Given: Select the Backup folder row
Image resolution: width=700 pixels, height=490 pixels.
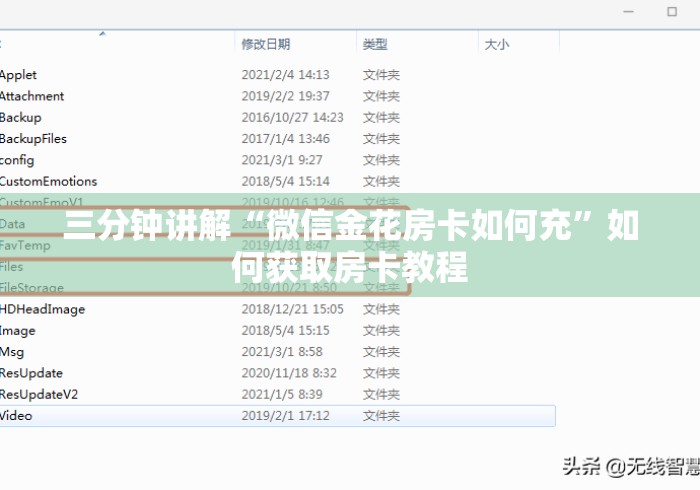Looking at the screenshot, I should [277, 117].
